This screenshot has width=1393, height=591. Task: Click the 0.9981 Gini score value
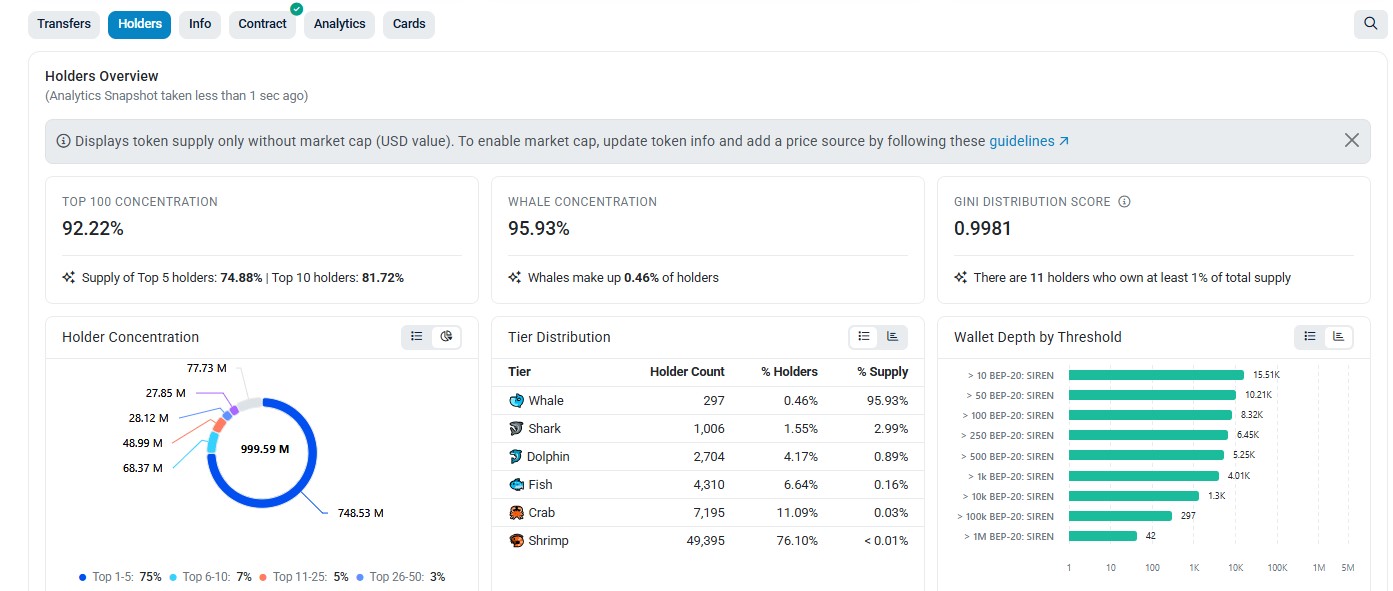point(983,229)
